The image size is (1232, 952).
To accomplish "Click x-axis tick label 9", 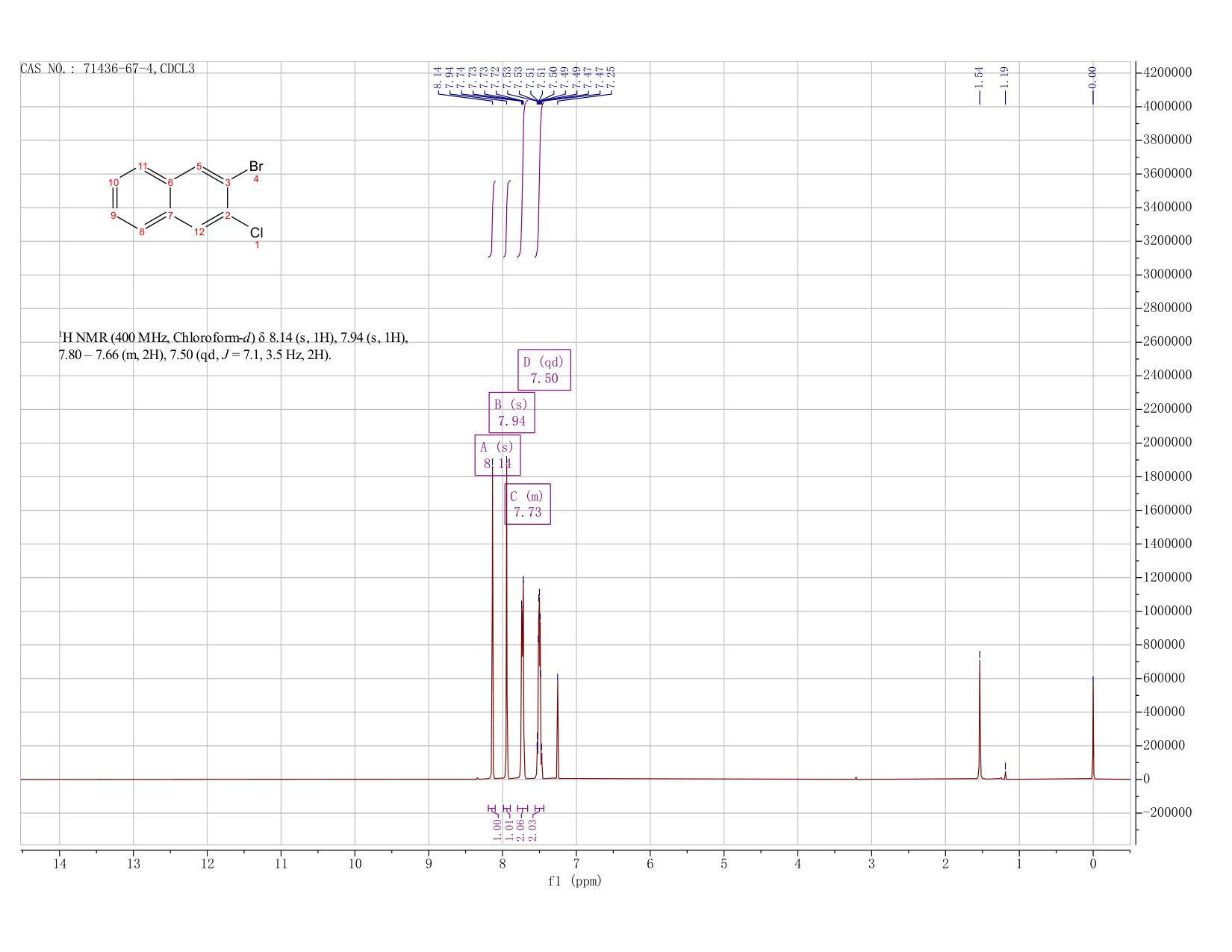I will coord(429,864).
